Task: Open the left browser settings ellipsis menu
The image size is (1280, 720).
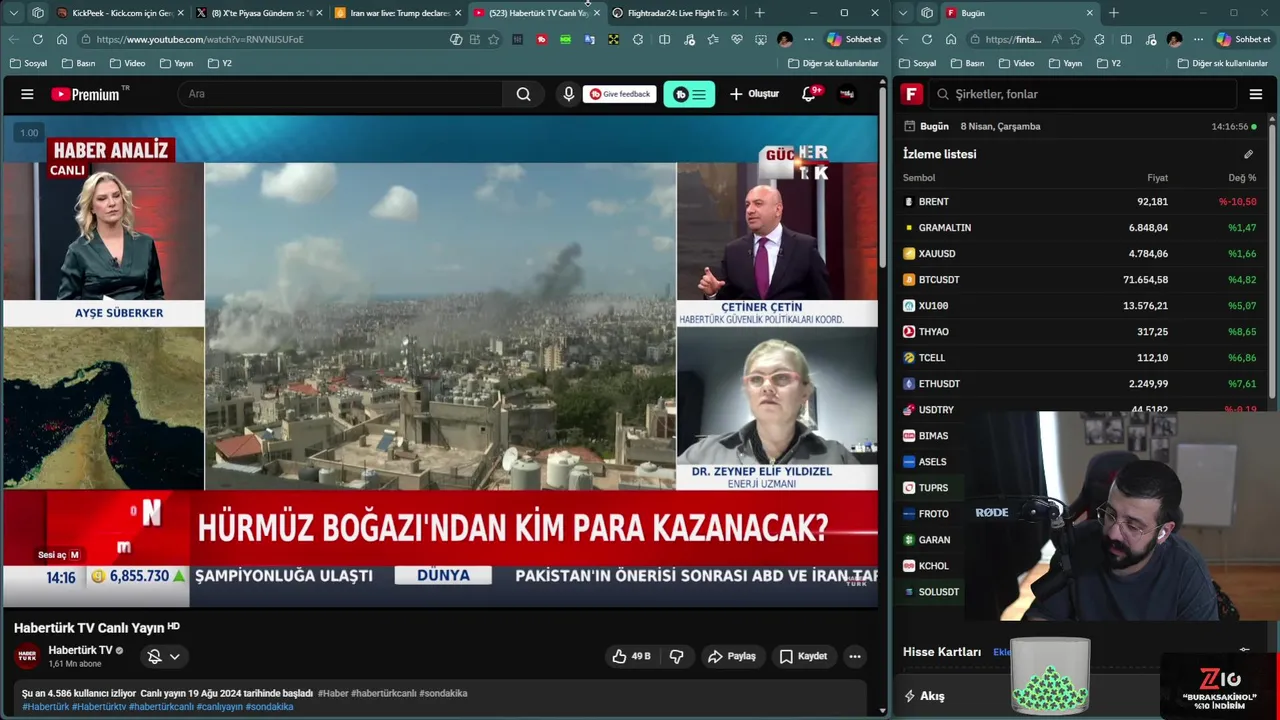Action: (x=809, y=39)
